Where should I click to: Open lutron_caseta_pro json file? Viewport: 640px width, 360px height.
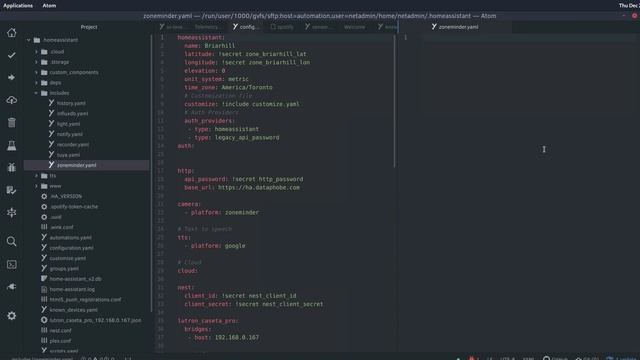(x=95, y=320)
